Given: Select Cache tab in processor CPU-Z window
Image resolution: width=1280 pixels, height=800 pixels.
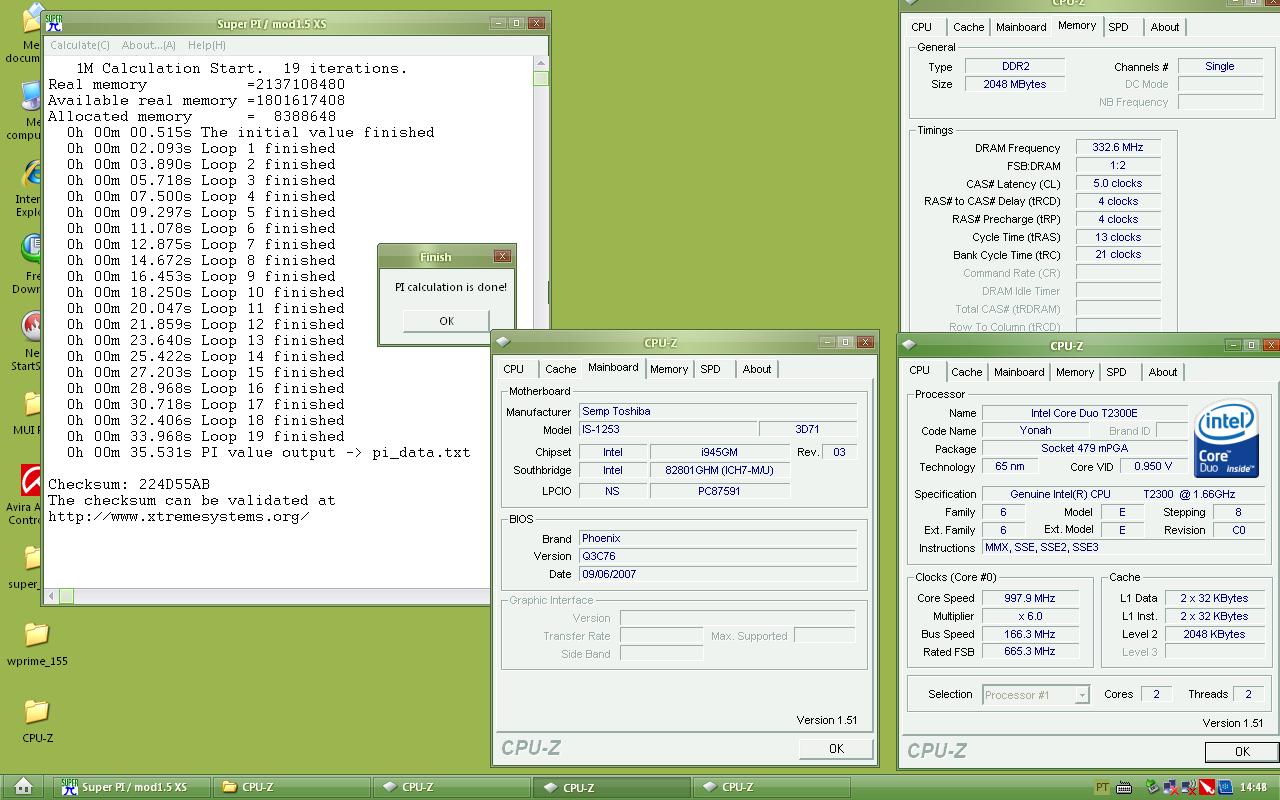Looking at the screenshot, I should pyautogui.click(x=967, y=372).
